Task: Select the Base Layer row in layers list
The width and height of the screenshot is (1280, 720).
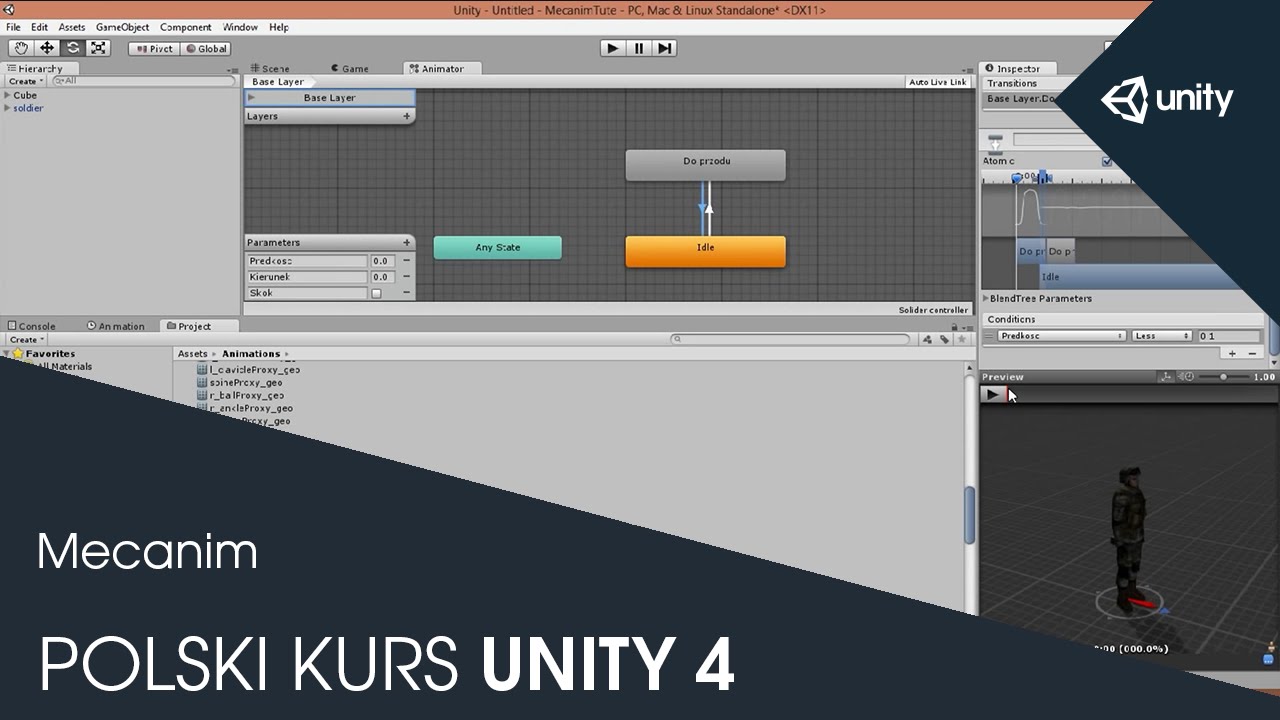Action: tap(330, 98)
